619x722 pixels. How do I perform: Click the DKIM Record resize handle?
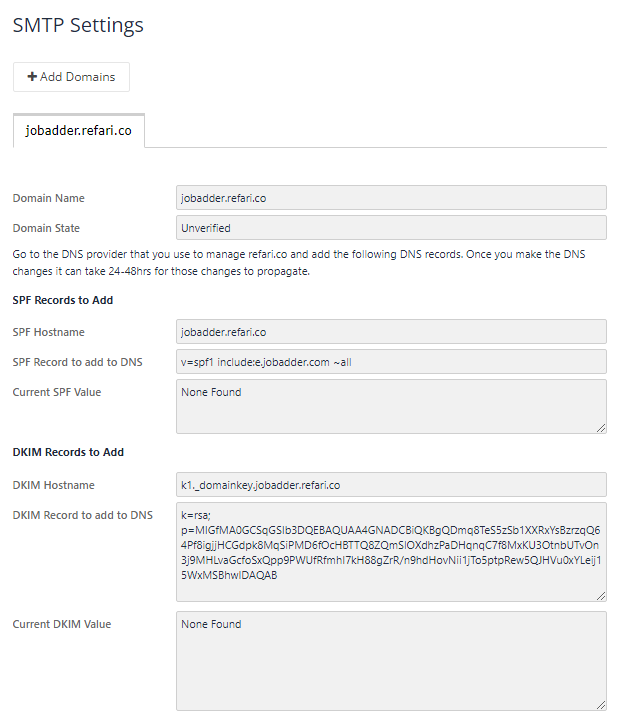(601, 596)
